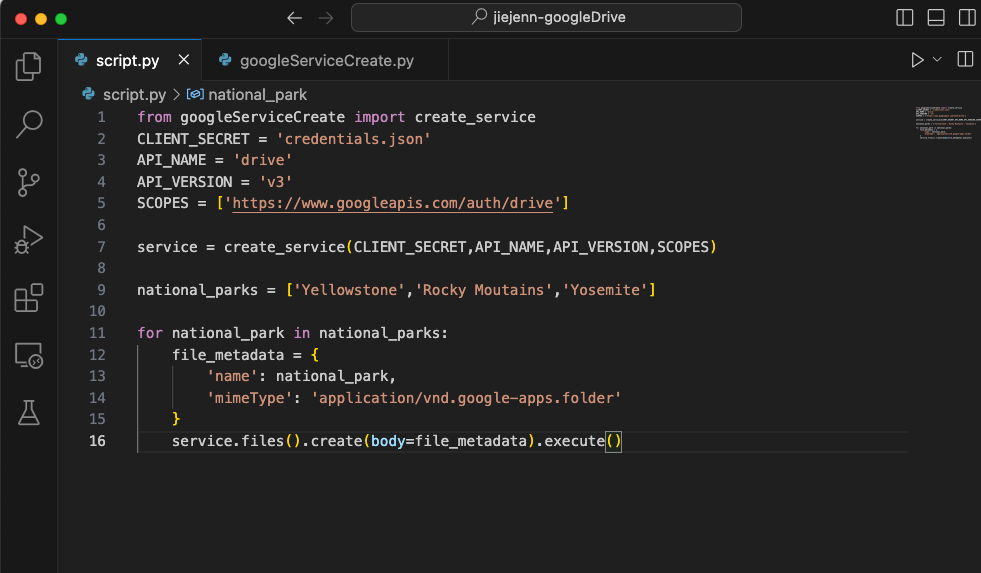The height and width of the screenshot is (573, 981).
Task: Click the execute method call on line 16
Action: click(x=574, y=441)
